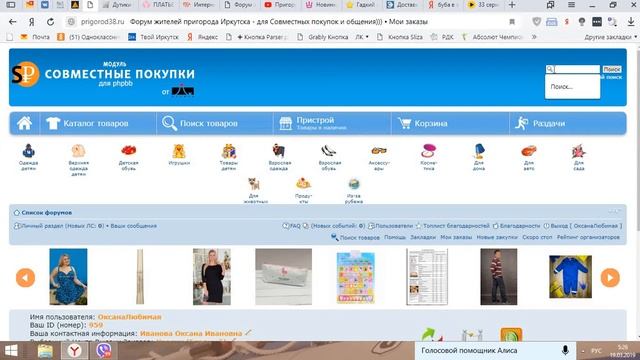Open the Помощь link
This screenshot has height=360, width=640.
[x=395, y=237]
